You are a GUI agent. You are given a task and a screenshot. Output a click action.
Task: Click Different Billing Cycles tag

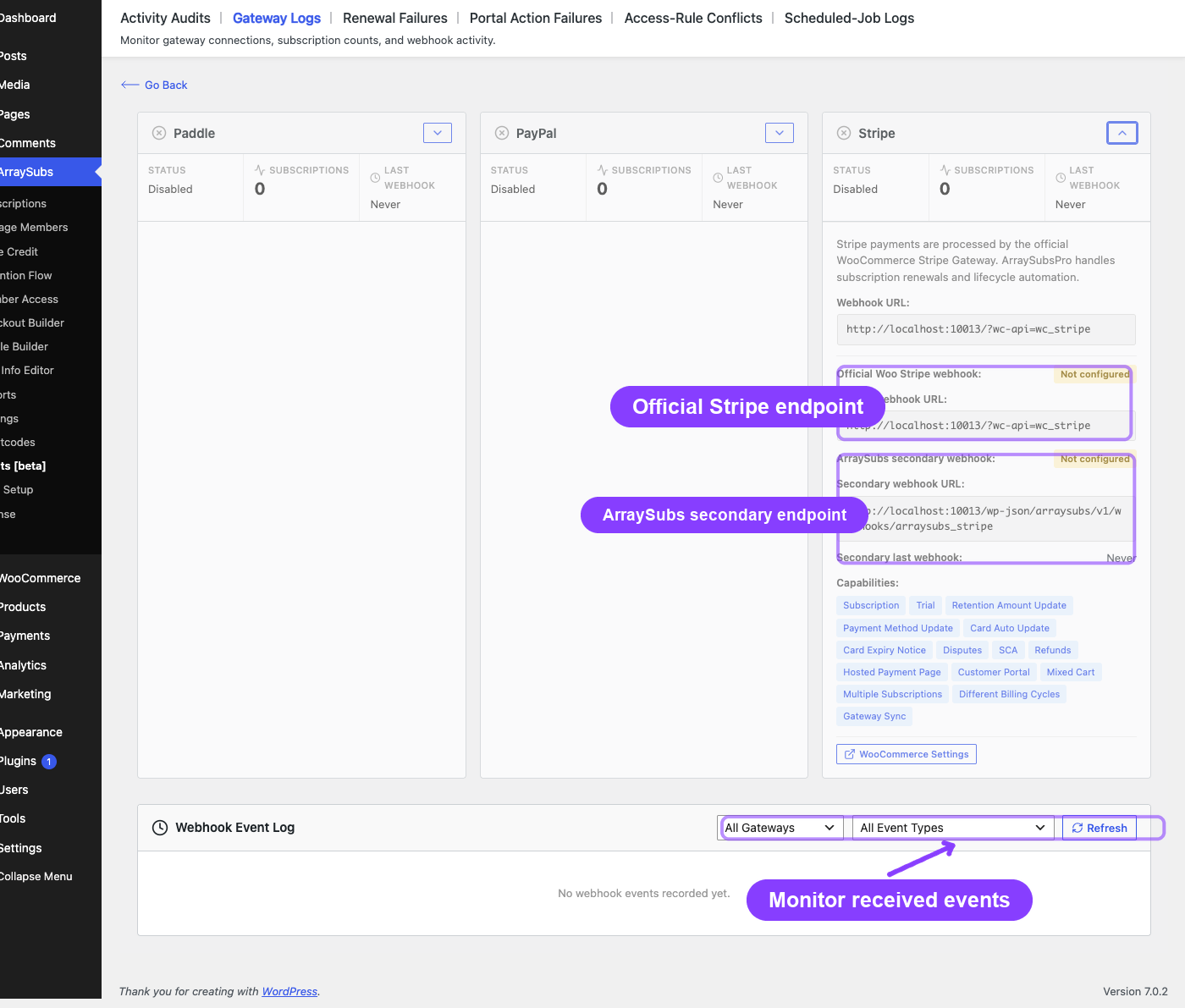pos(1009,694)
